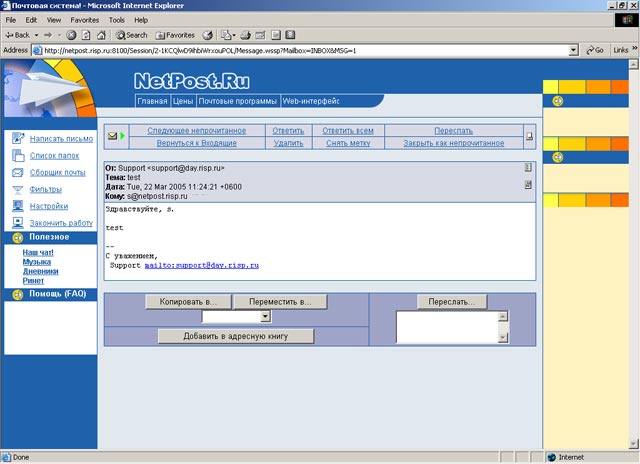Open the Главная tab
The height and width of the screenshot is (464, 640).
click(x=152, y=101)
